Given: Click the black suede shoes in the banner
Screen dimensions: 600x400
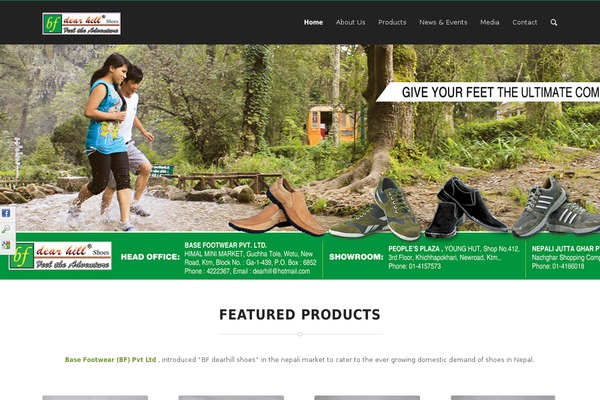Looking at the screenshot, I should [466, 207].
